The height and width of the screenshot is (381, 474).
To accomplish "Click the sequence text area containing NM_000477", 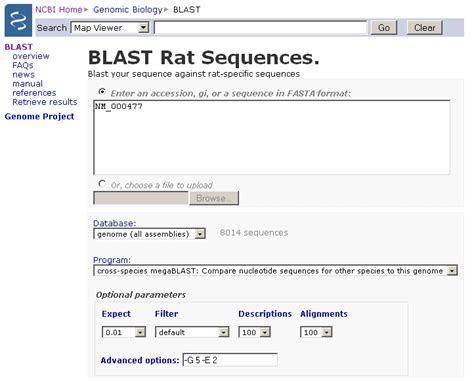I will (x=272, y=137).
